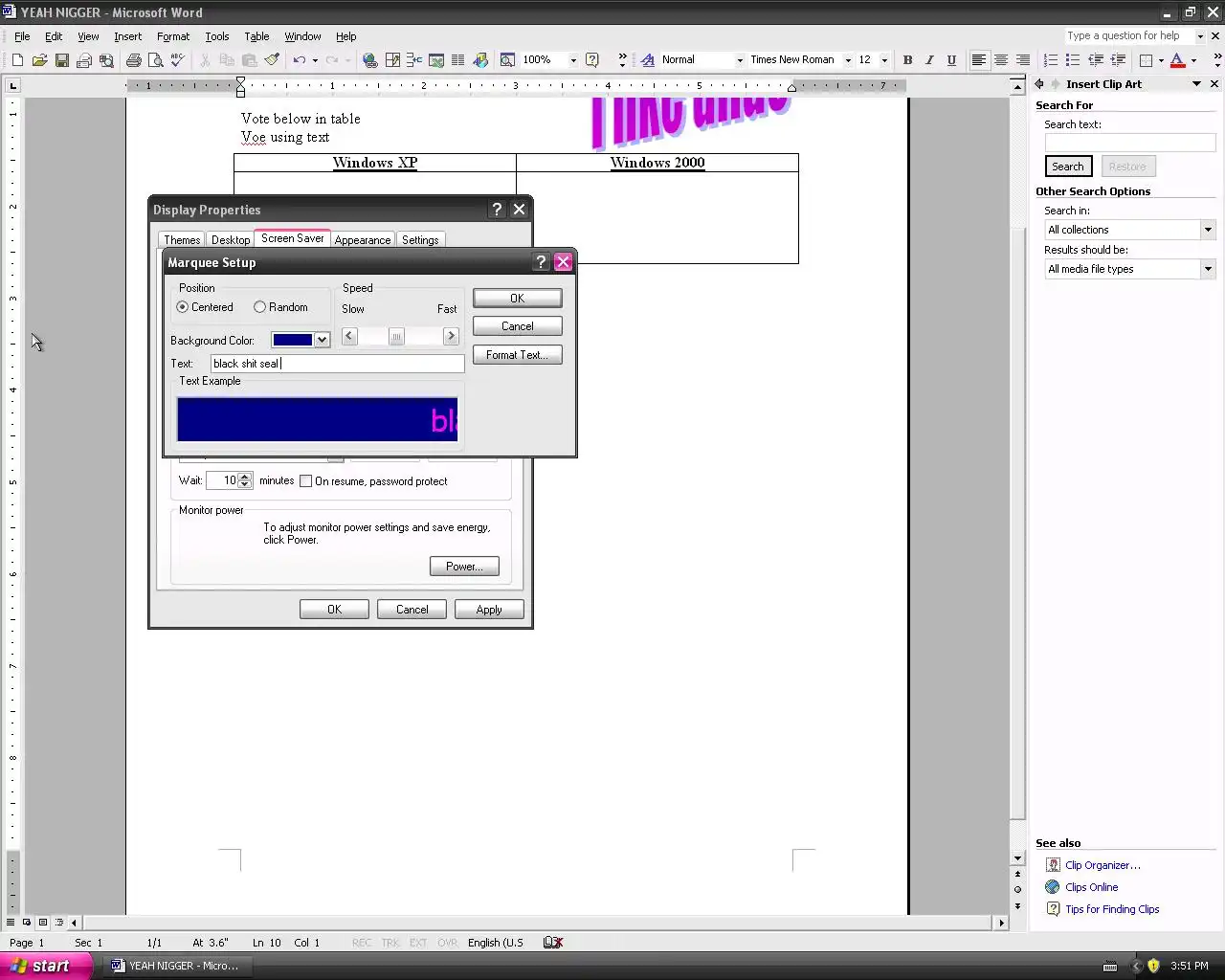Apply italic formatting
This screenshot has height=980, width=1225.
(929, 59)
